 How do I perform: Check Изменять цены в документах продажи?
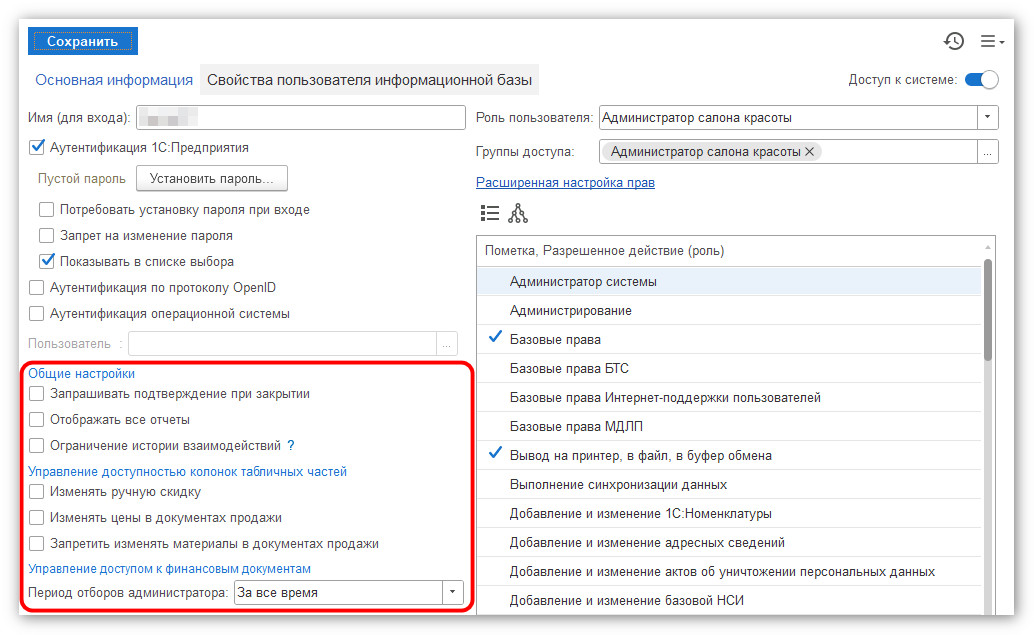pos(36,518)
